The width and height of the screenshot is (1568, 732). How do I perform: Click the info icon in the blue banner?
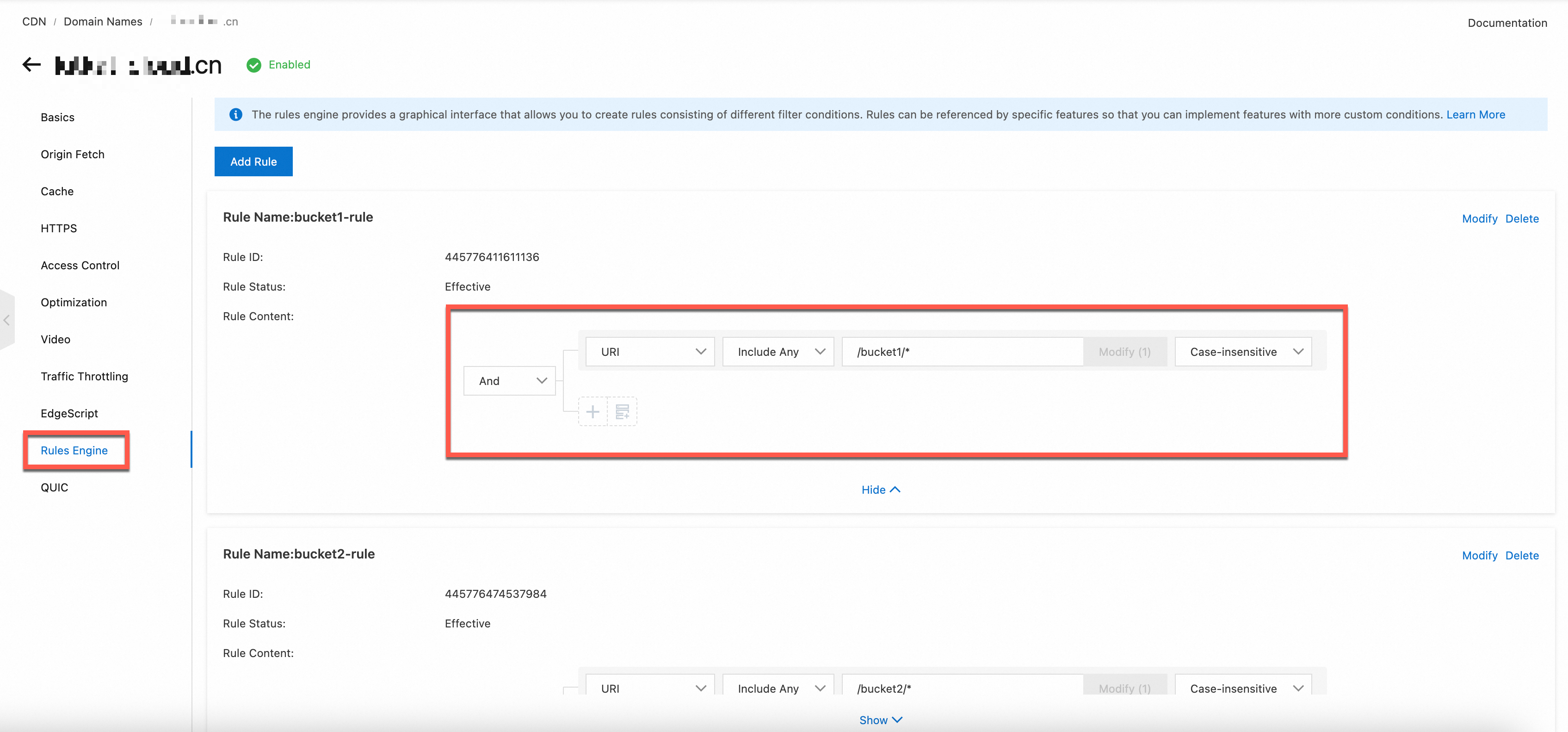tap(235, 114)
